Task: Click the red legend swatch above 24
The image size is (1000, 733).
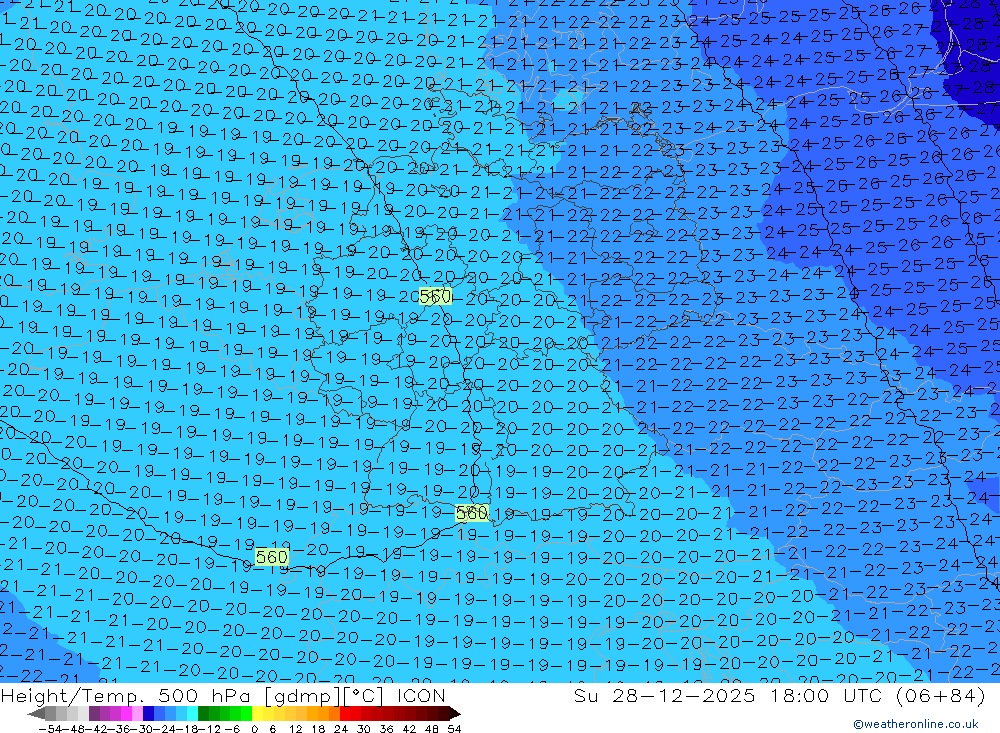Action: click(345, 714)
